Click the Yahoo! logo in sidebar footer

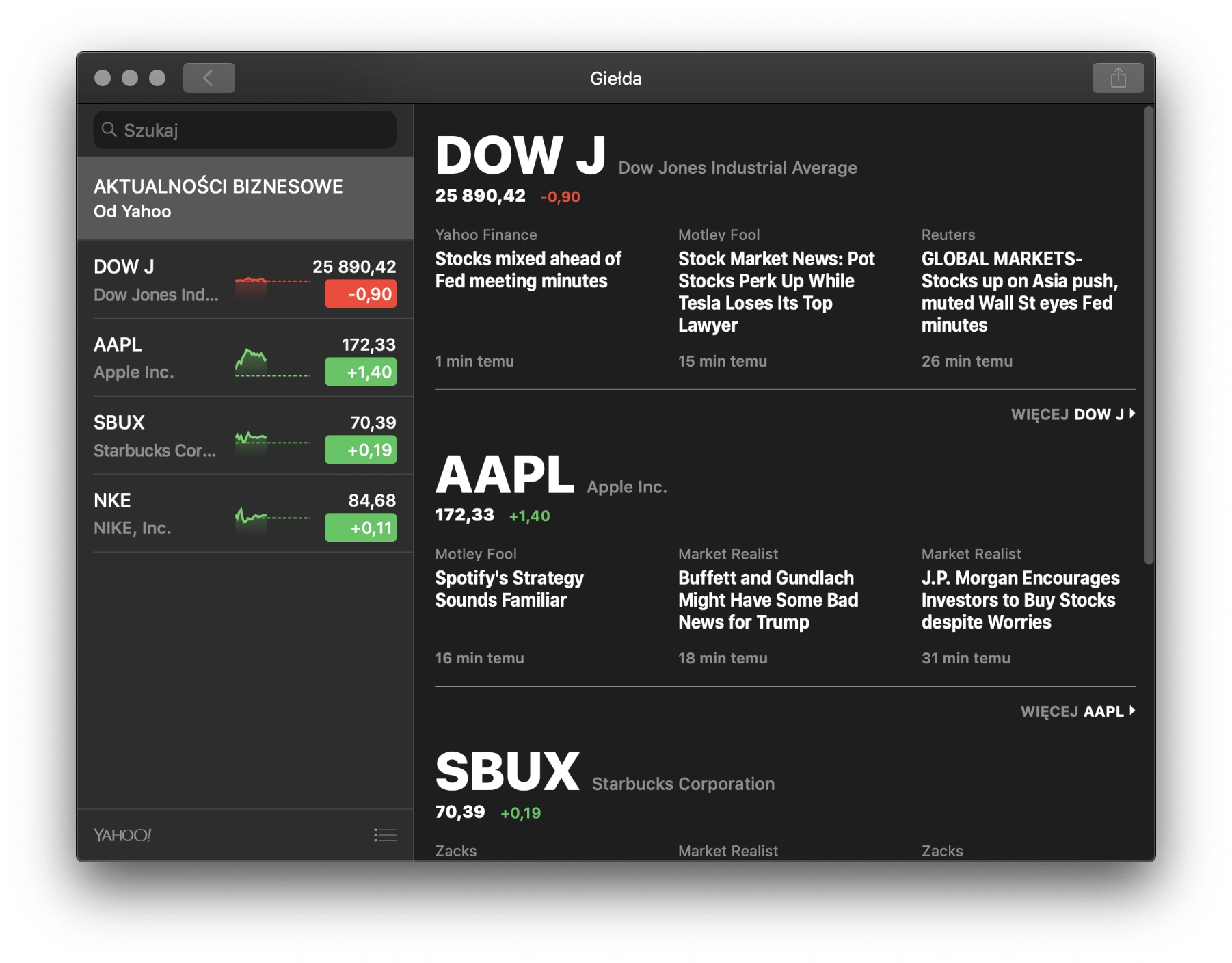(122, 835)
